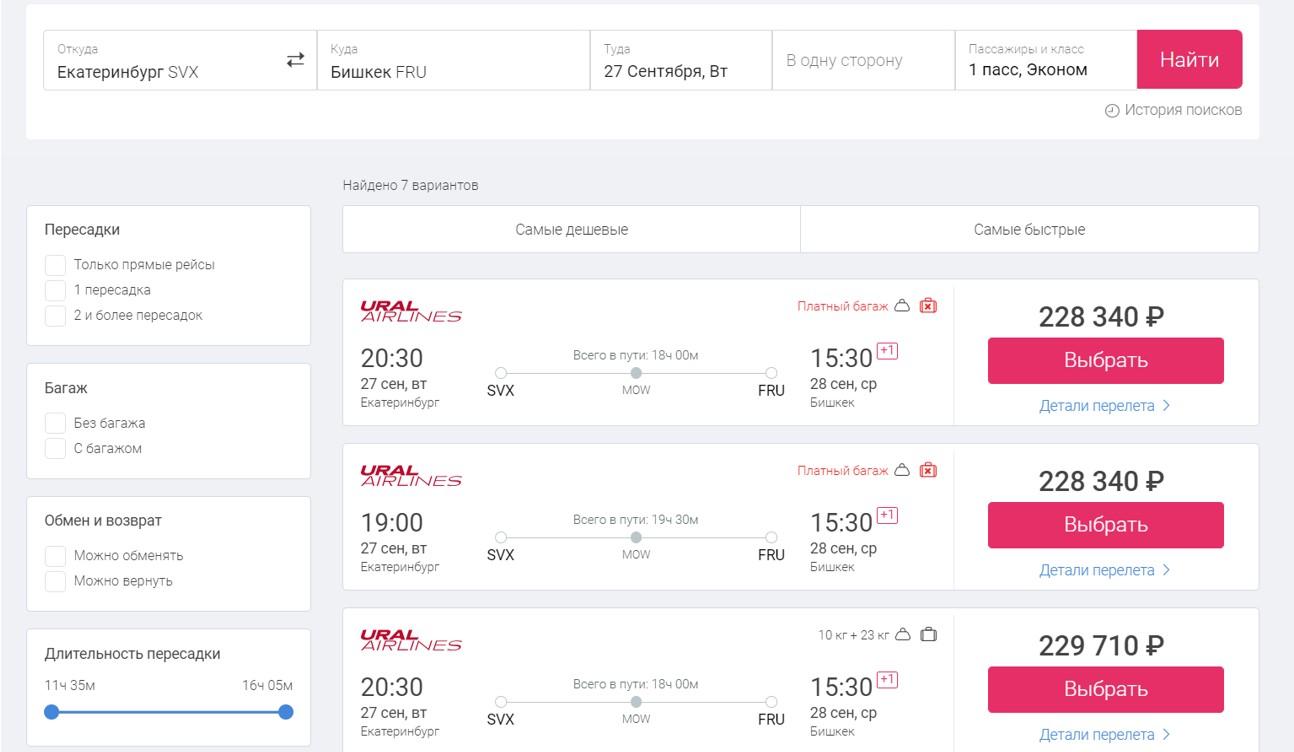Expand flight details for second flight
Viewport: 1294px width, 752px height.
click(x=1104, y=570)
